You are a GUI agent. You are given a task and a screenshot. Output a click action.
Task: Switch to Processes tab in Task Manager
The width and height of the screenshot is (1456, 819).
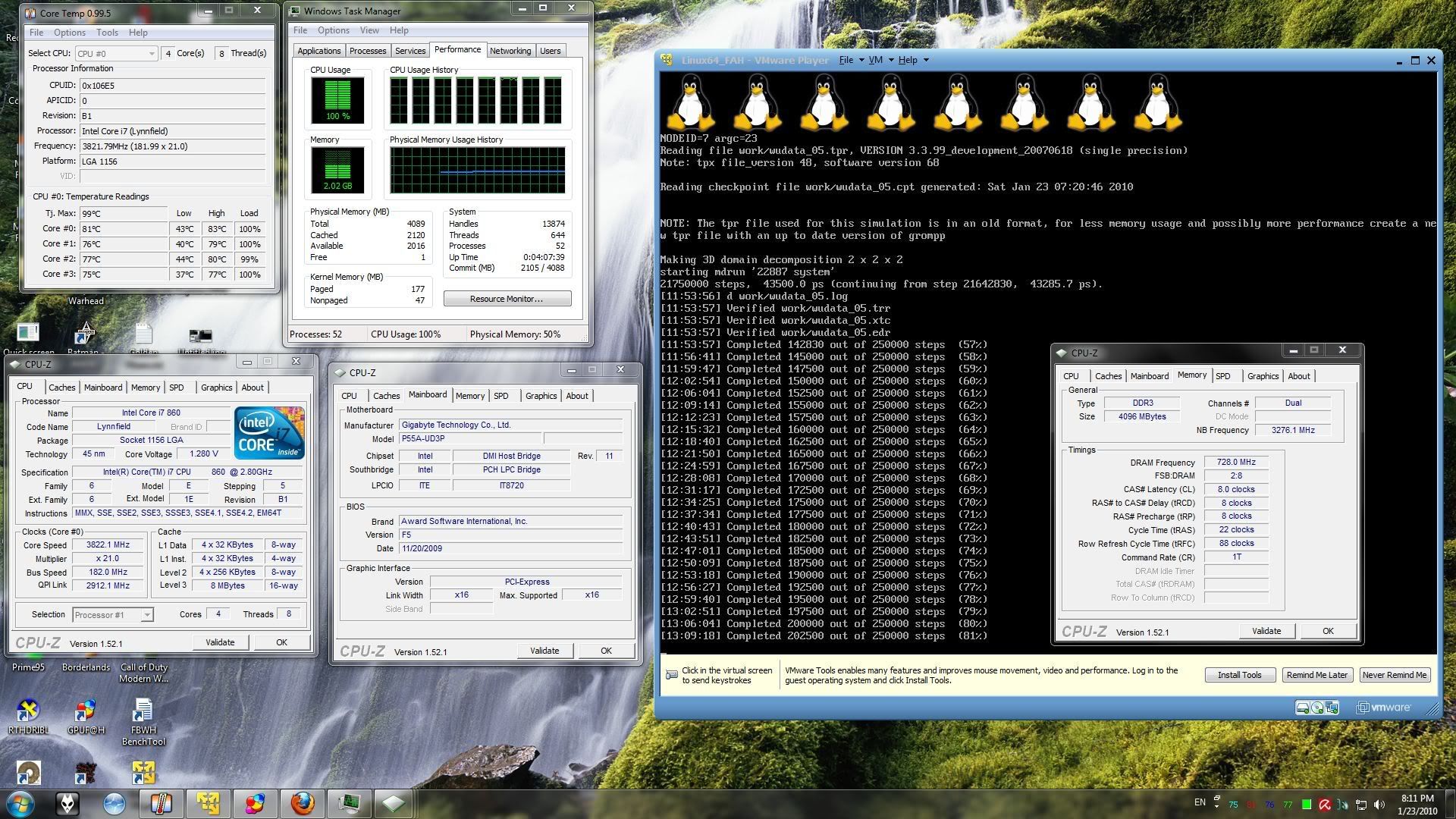click(368, 51)
